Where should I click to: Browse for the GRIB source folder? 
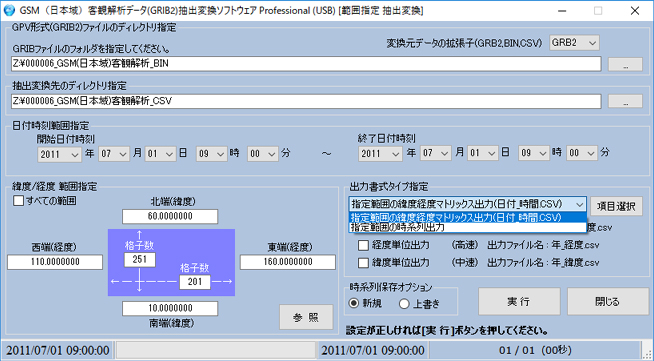(625, 64)
